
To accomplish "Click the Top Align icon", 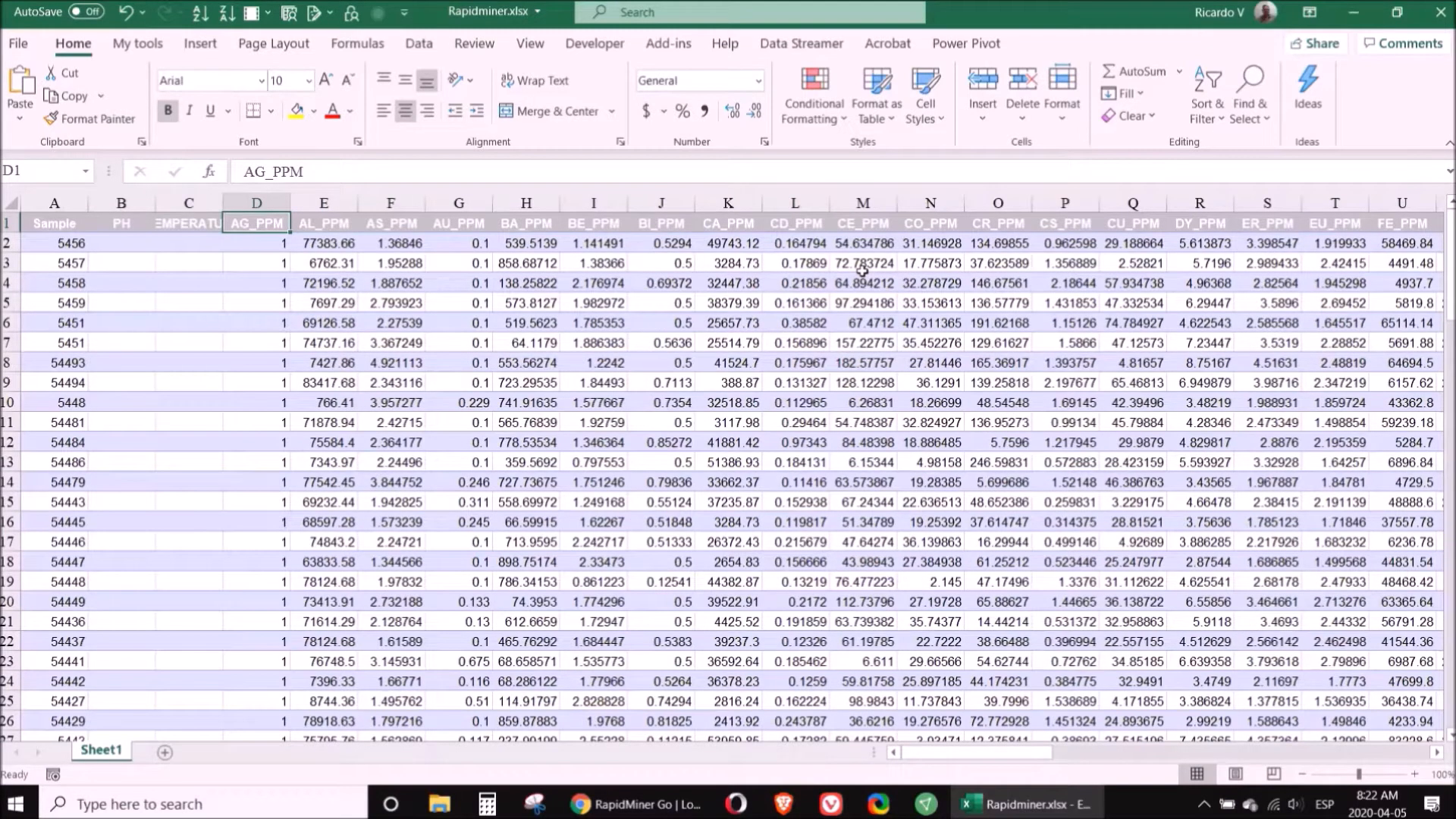I will coord(384,80).
